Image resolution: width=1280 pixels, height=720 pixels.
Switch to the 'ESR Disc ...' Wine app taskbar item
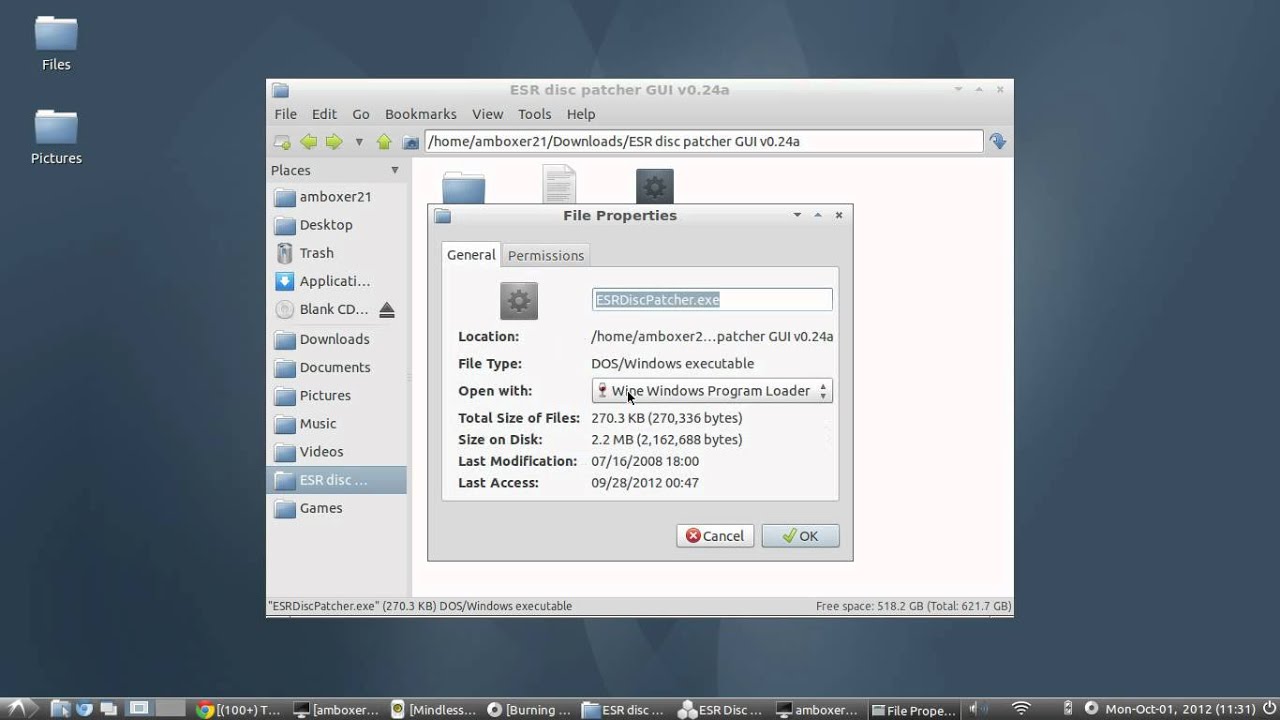pos(722,710)
